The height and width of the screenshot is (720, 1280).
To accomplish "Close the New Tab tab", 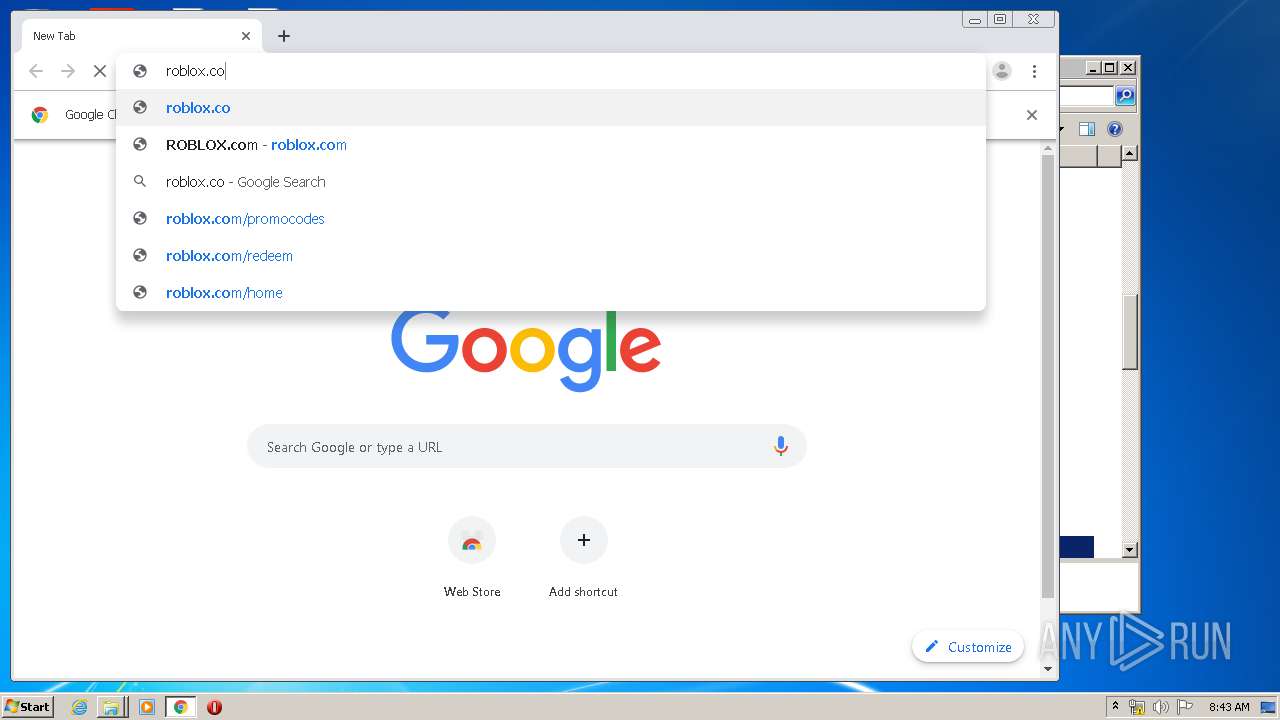I will (x=246, y=36).
